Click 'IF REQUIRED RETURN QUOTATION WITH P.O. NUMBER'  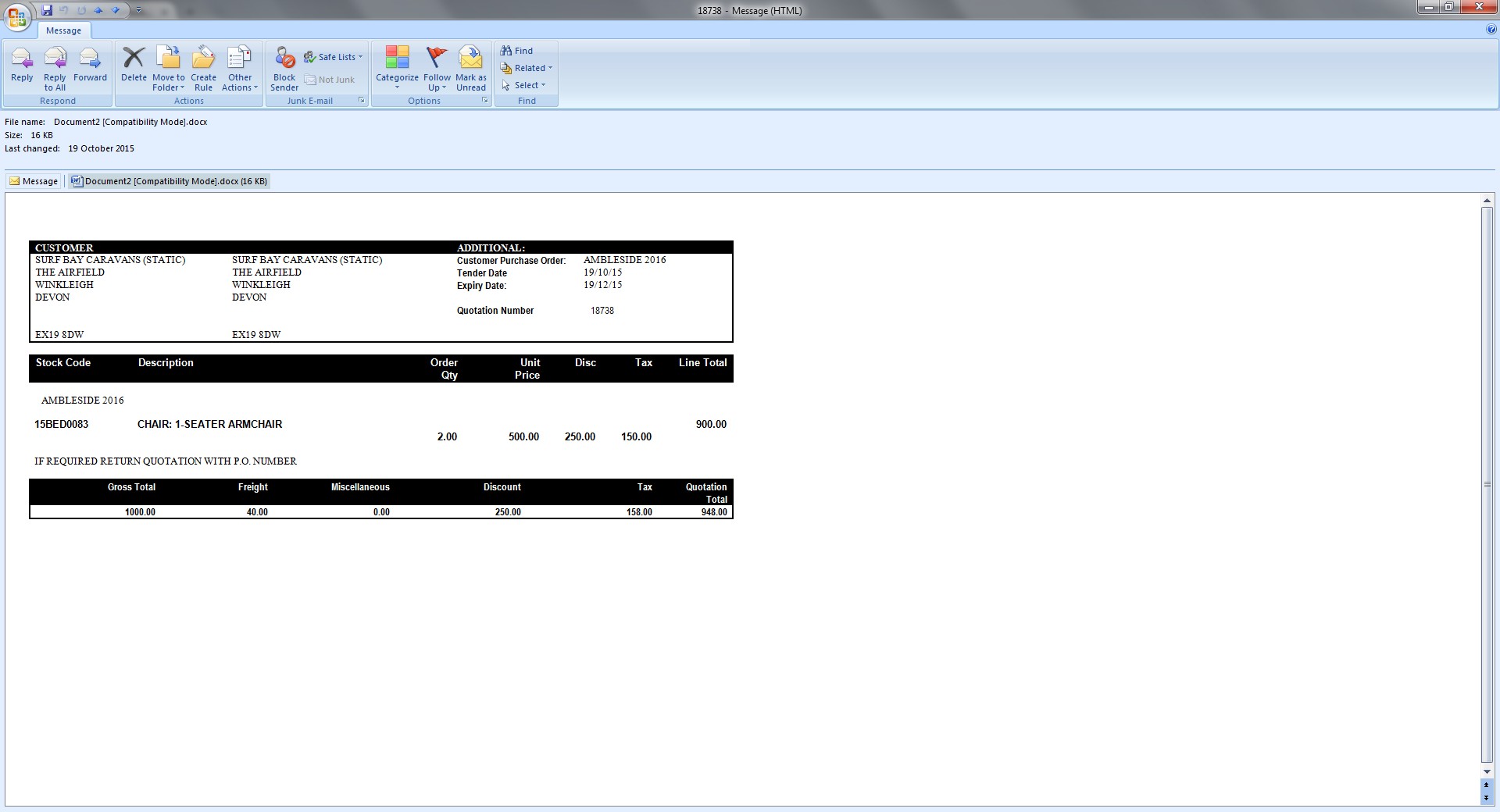pos(166,461)
